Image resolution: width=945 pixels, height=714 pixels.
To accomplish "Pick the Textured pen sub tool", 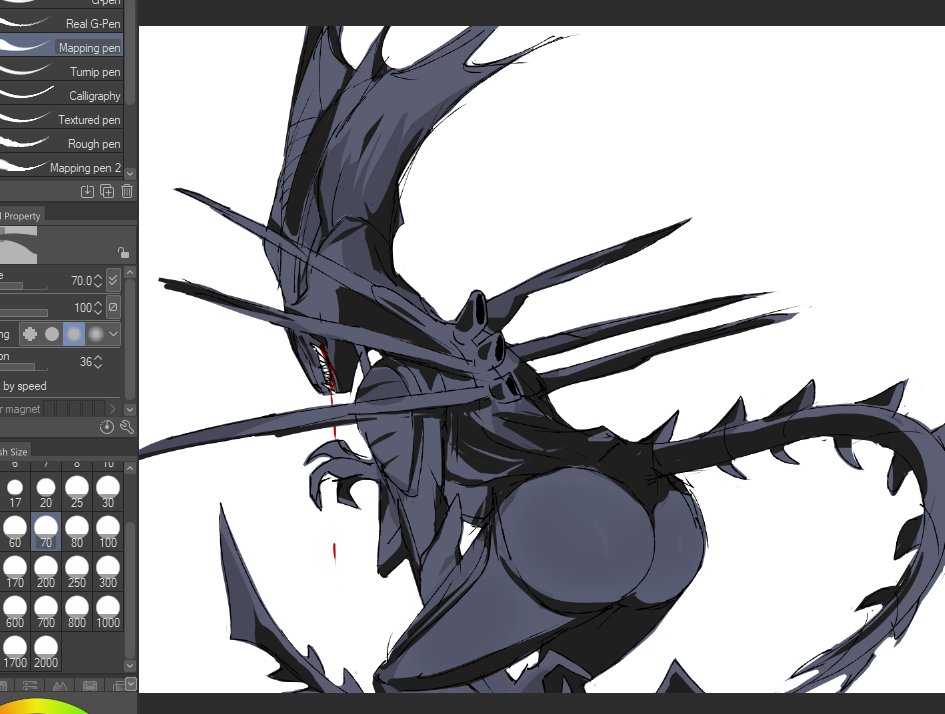I will click(x=61, y=119).
